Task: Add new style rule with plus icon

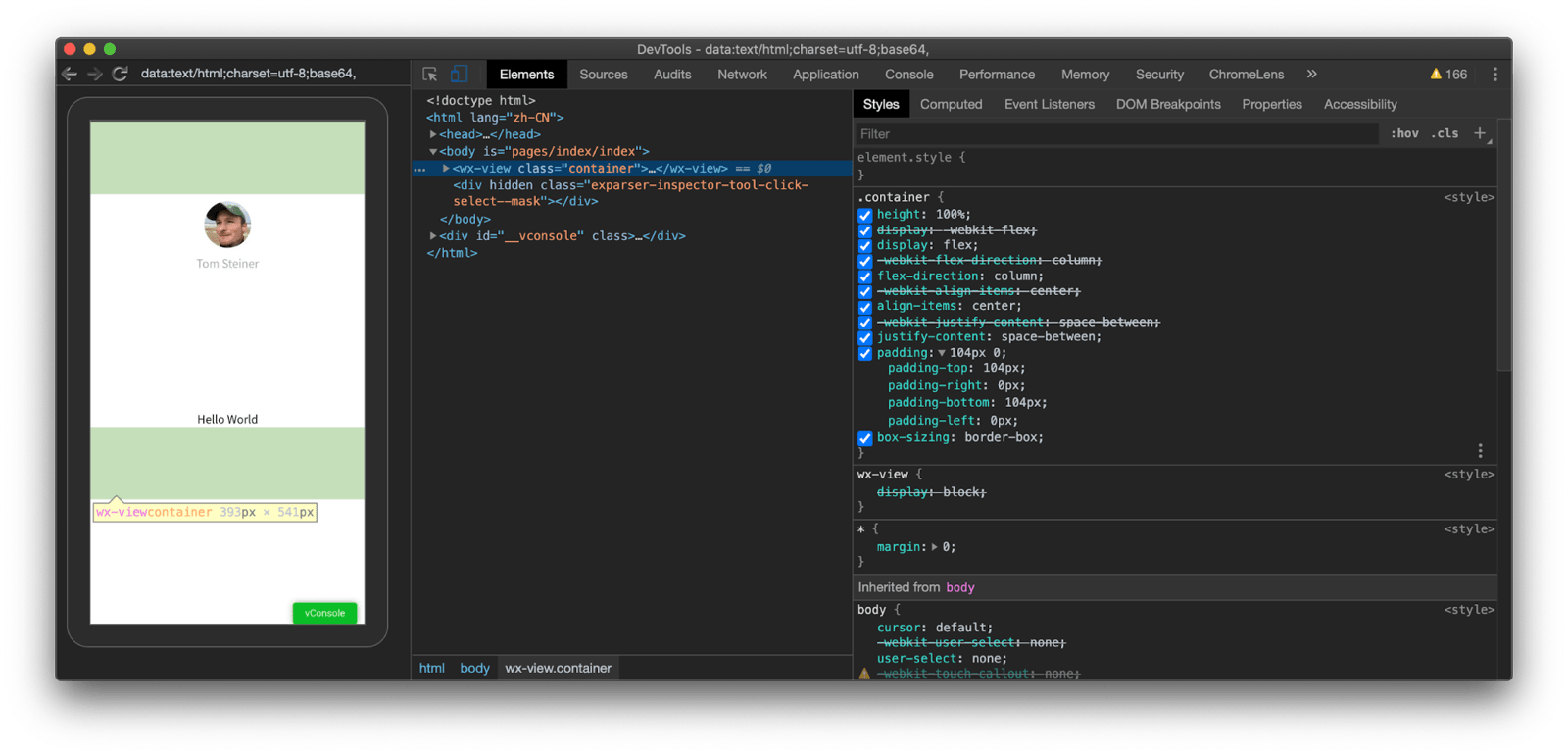Action: click(x=1480, y=133)
